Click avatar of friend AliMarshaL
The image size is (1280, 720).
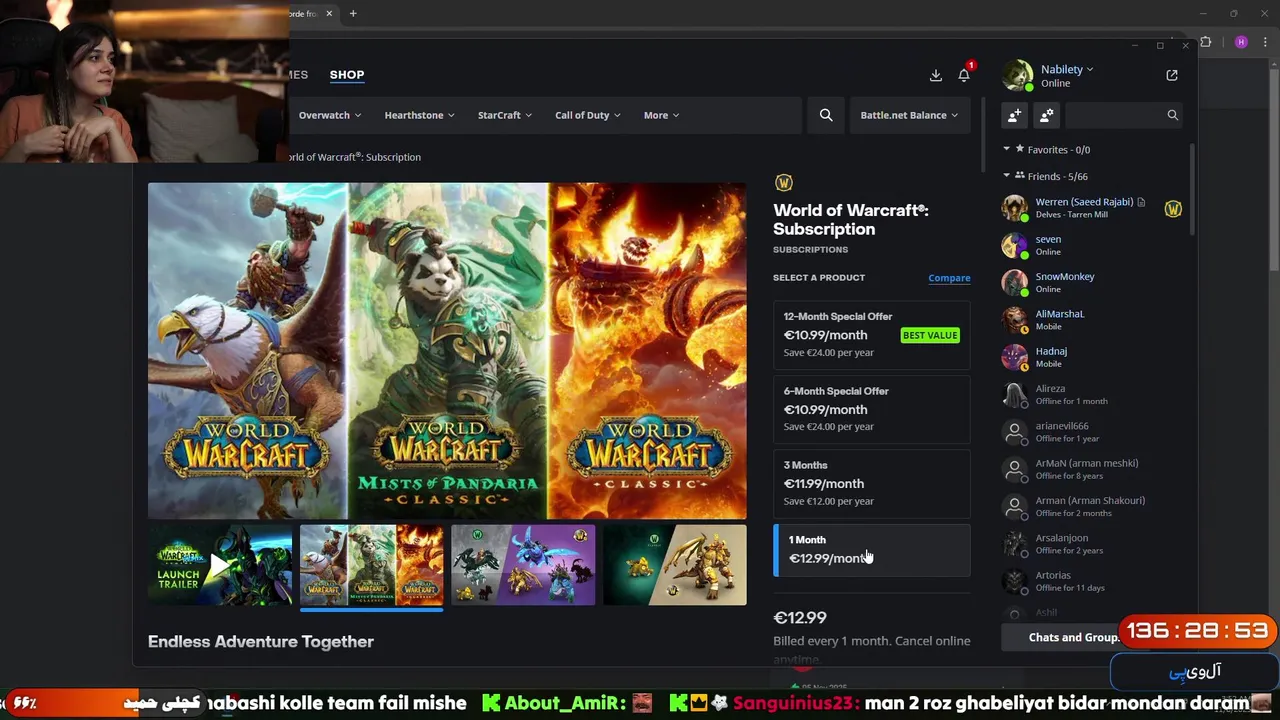click(1015, 320)
